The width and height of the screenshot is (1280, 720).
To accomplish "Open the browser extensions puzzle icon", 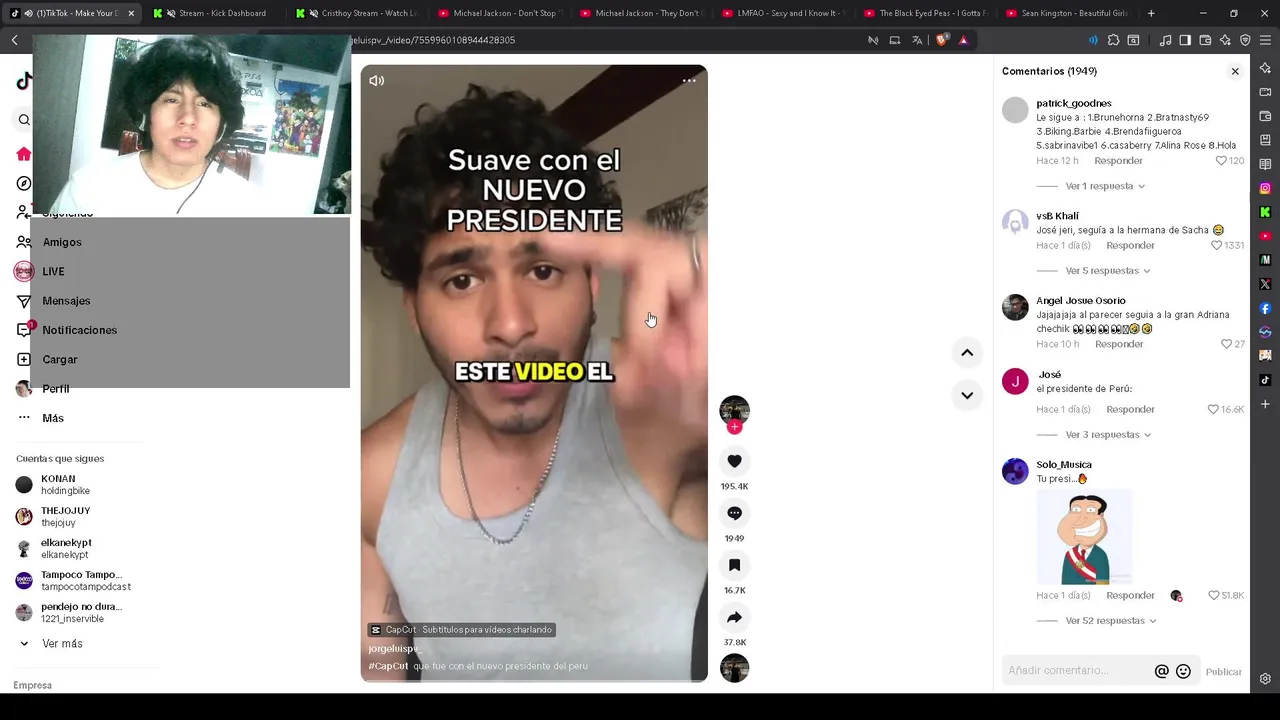I will tap(1113, 40).
